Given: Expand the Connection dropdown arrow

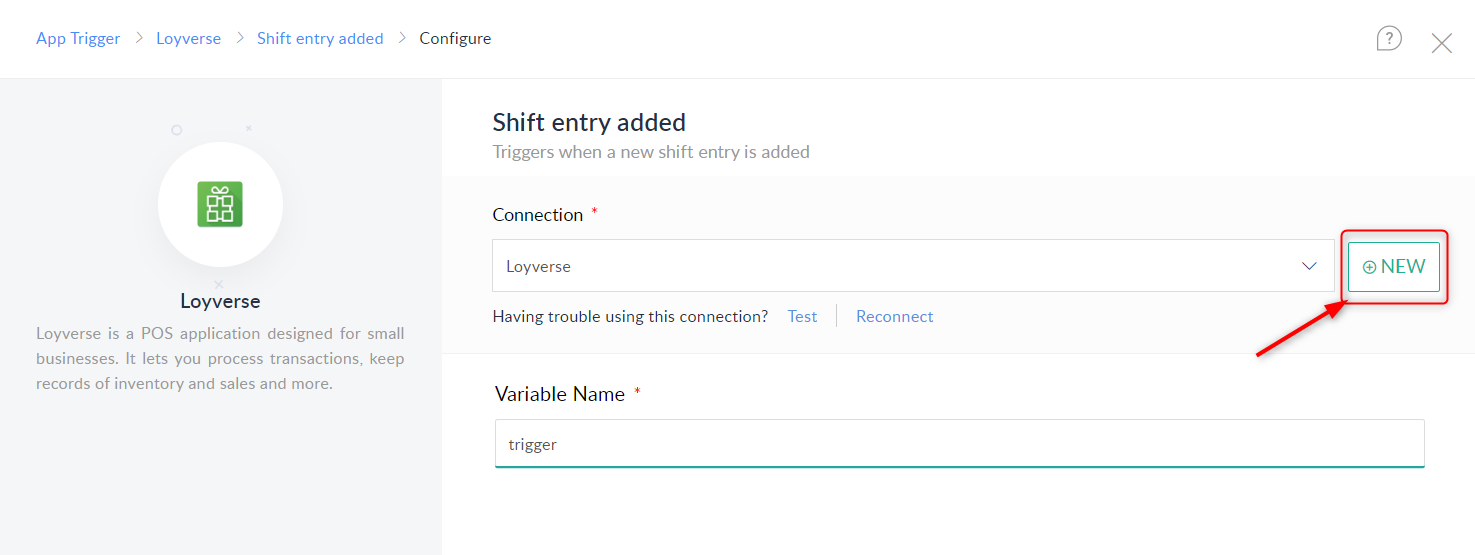Looking at the screenshot, I should [1308, 266].
